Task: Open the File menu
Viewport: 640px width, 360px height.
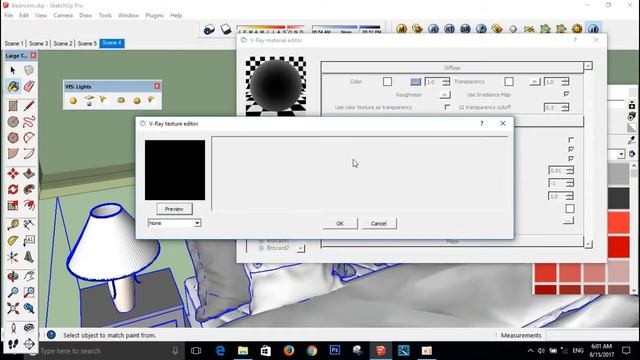Action: click(x=9, y=16)
